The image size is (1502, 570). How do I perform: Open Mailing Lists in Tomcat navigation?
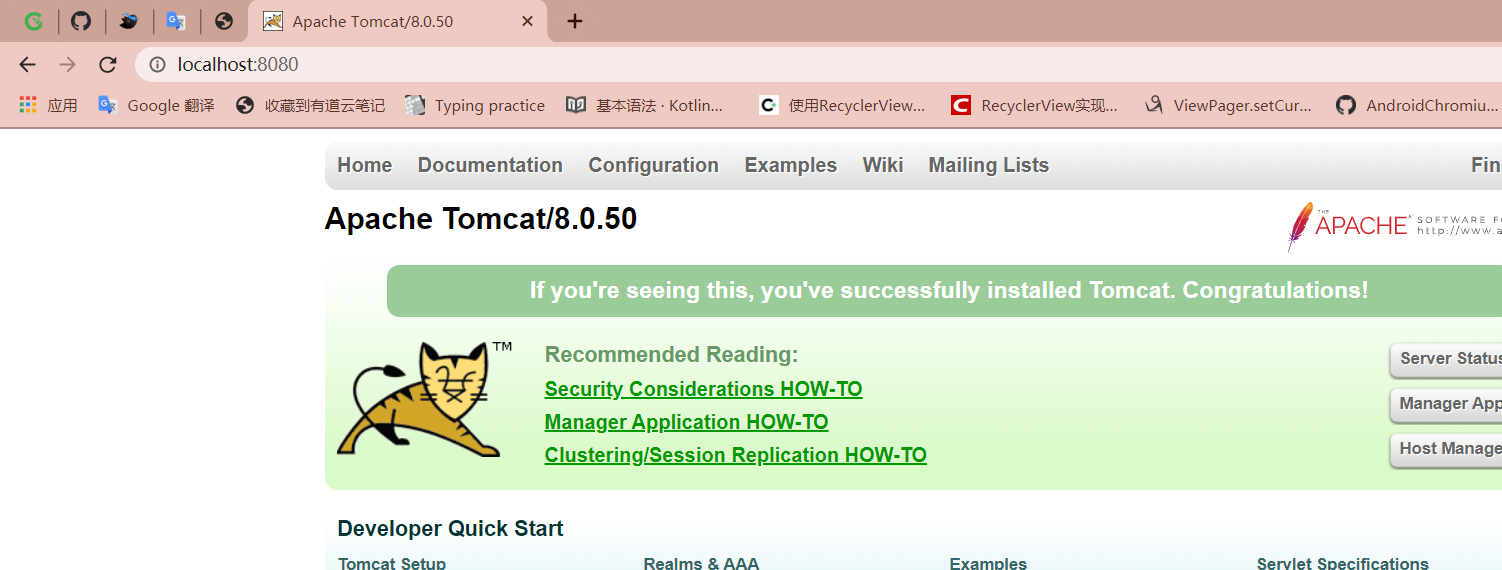[989, 165]
